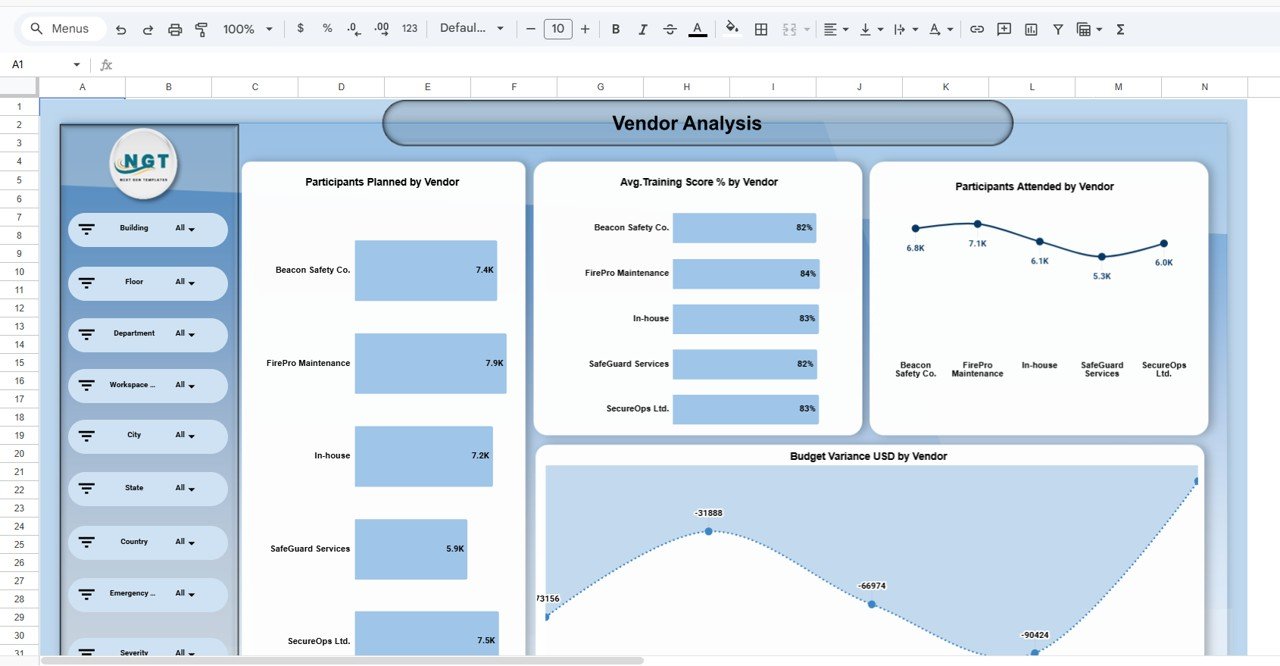Viewport: 1280px width, 666px height.
Task: Activate the Paint format tool
Action: tap(201, 30)
